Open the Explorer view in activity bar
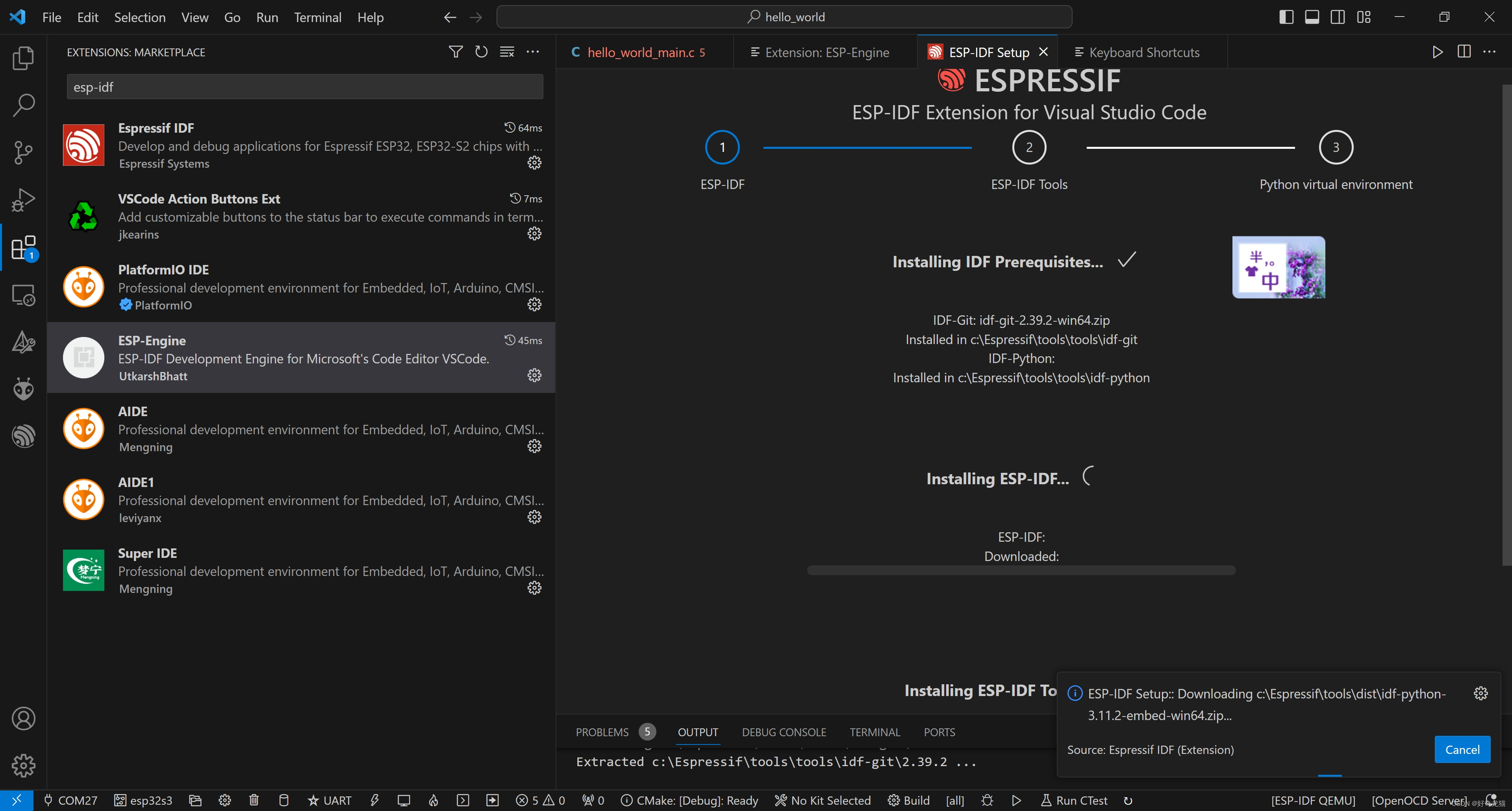This screenshot has height=811, width=1512. click(24, 57)
